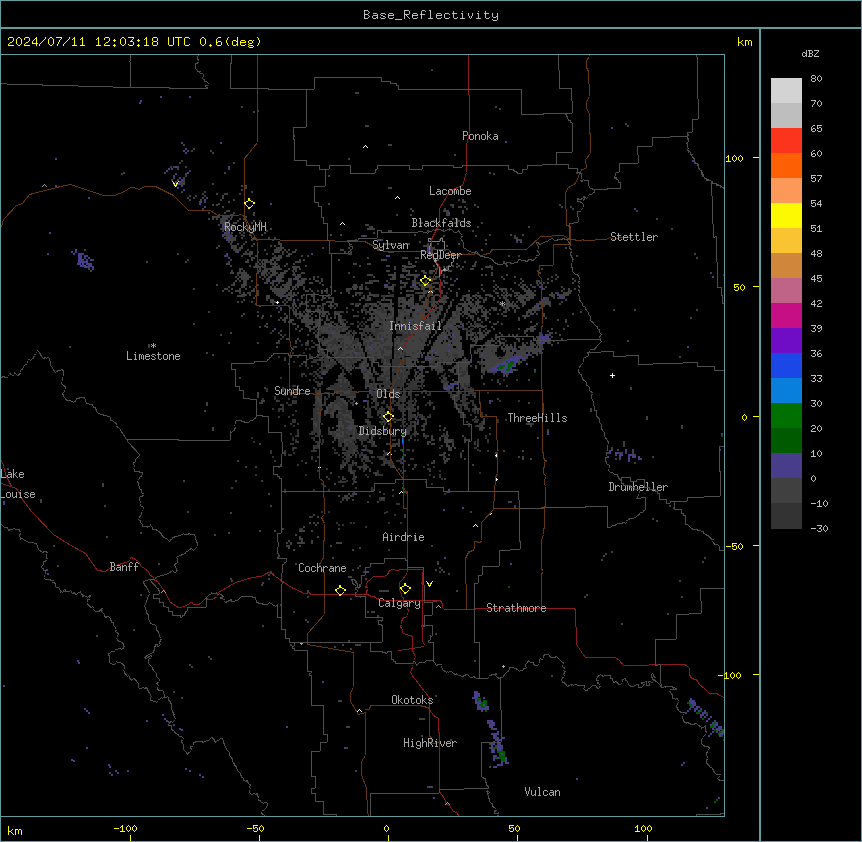
Task: Click the asterisk marker above Limestone
Action: click(x=152, y=346)
